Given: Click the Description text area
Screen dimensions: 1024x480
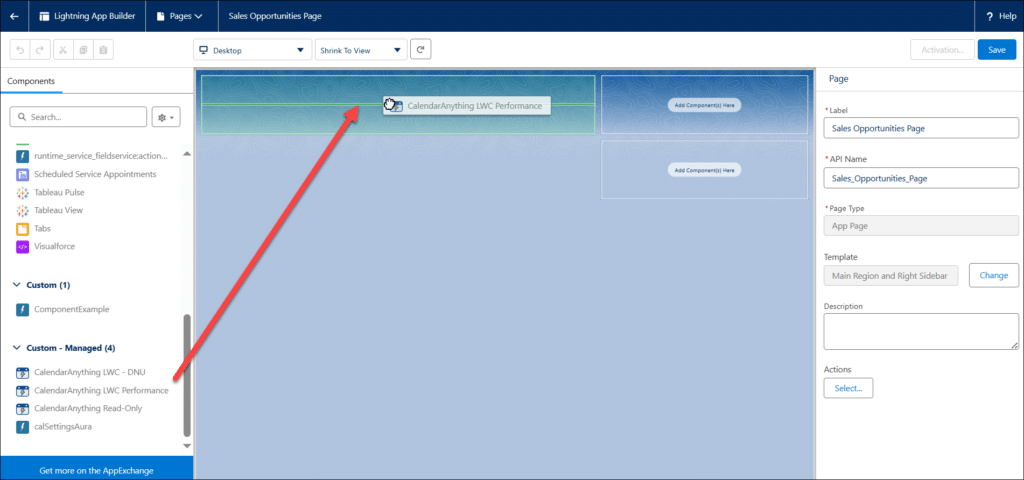Looking at the screenshot, I should pos(921,332).
